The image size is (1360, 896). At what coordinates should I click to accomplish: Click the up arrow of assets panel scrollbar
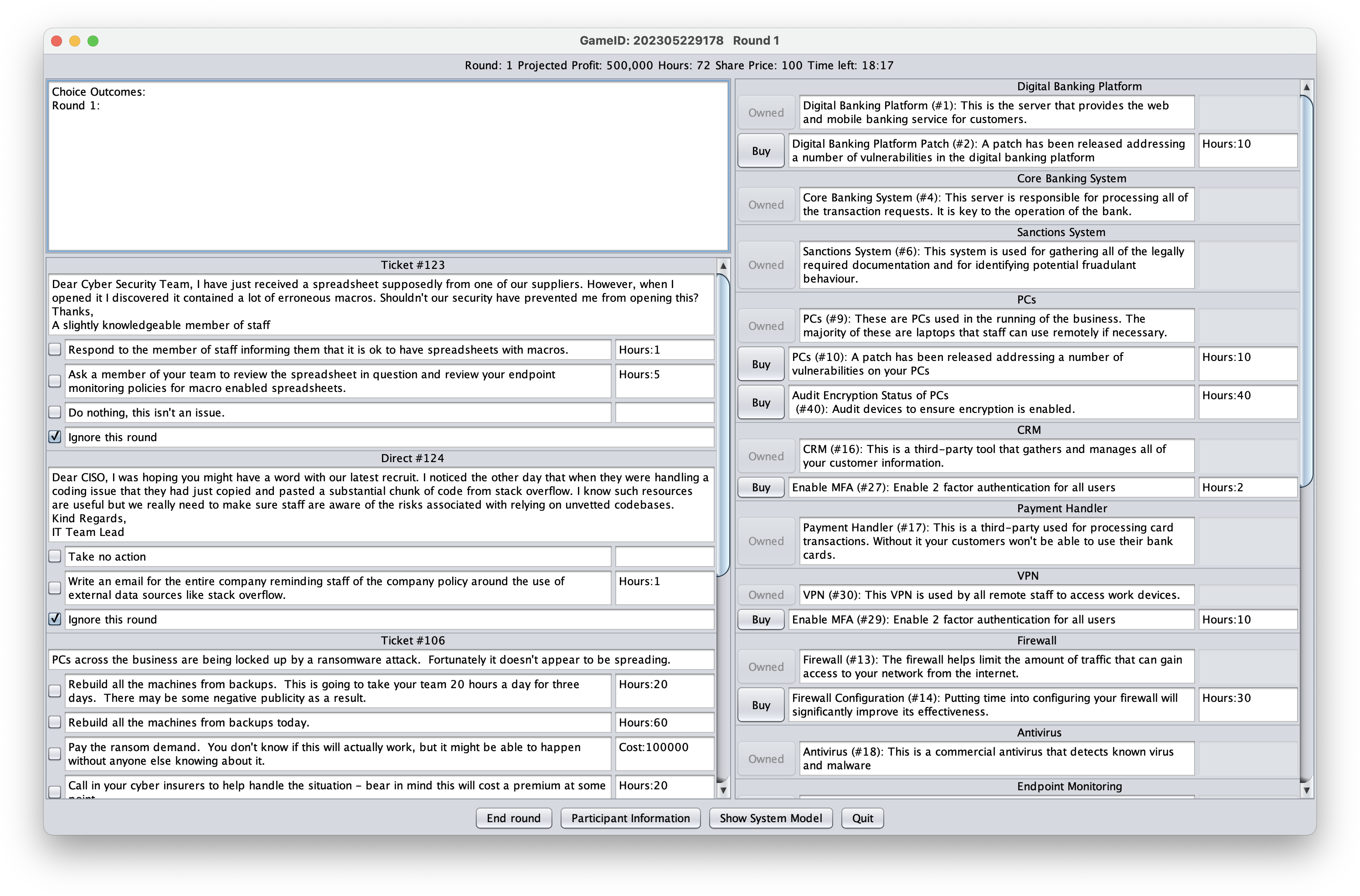point(1306,87)
